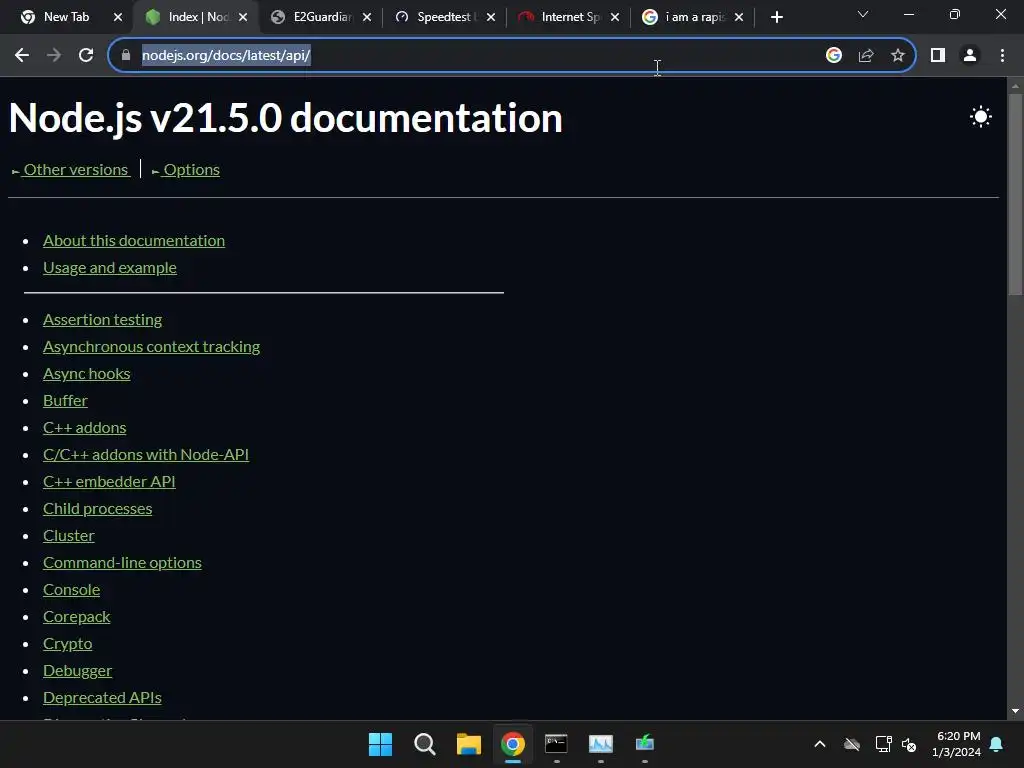
Task: Close the Internet Speed tab
Action: 615,17
